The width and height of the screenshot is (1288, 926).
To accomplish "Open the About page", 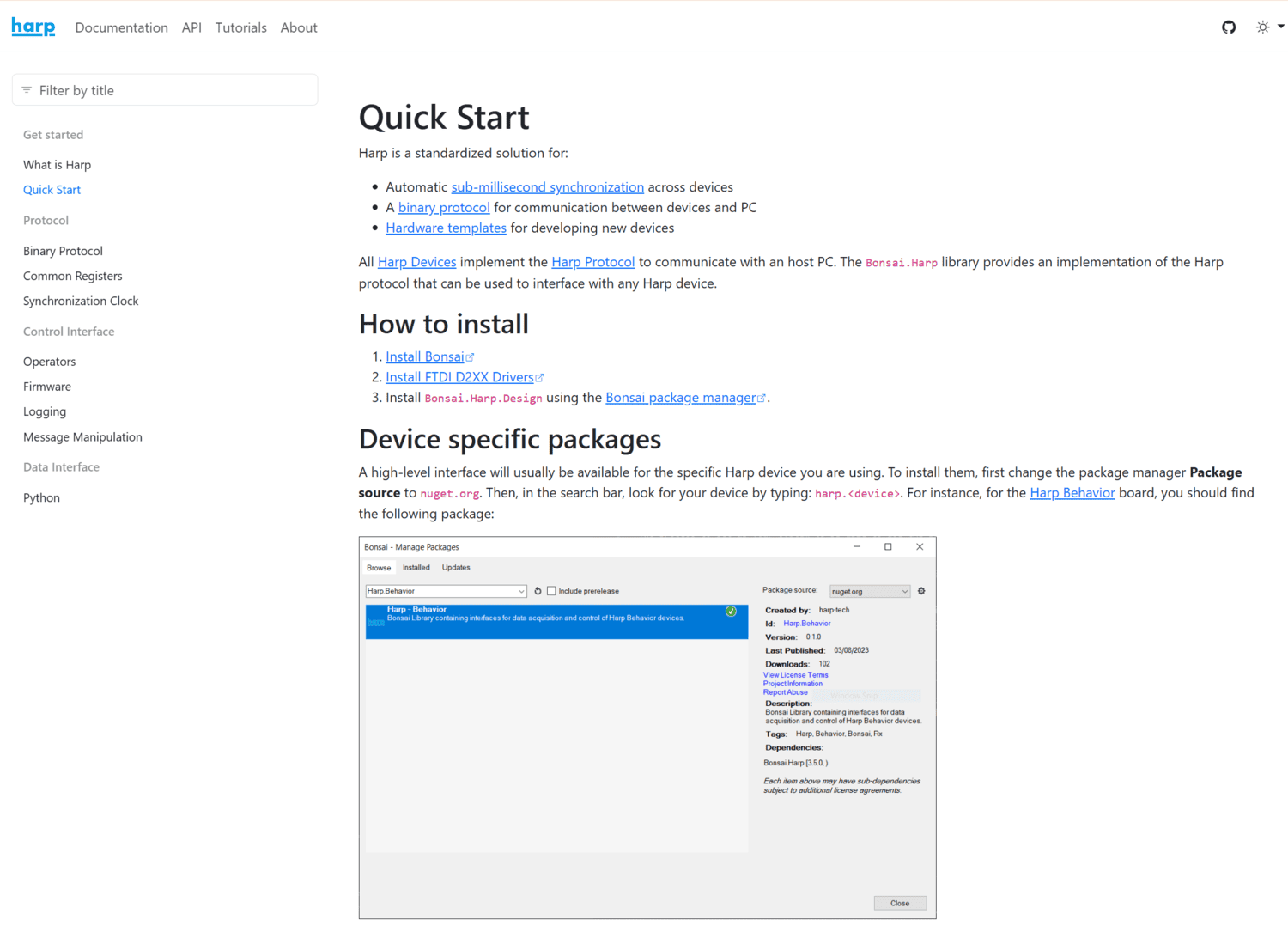I will click(x=299, y=27).
